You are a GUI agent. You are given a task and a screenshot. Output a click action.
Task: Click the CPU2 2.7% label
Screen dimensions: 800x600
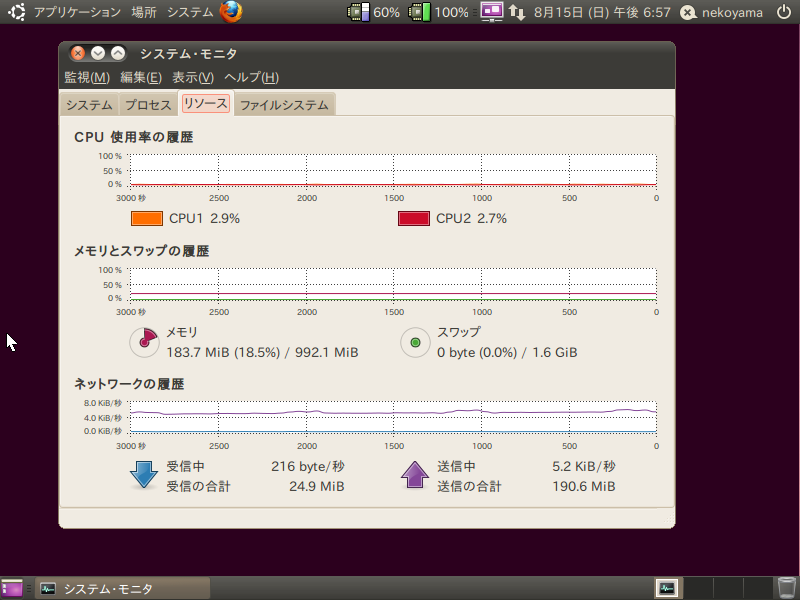coord(471,218)
